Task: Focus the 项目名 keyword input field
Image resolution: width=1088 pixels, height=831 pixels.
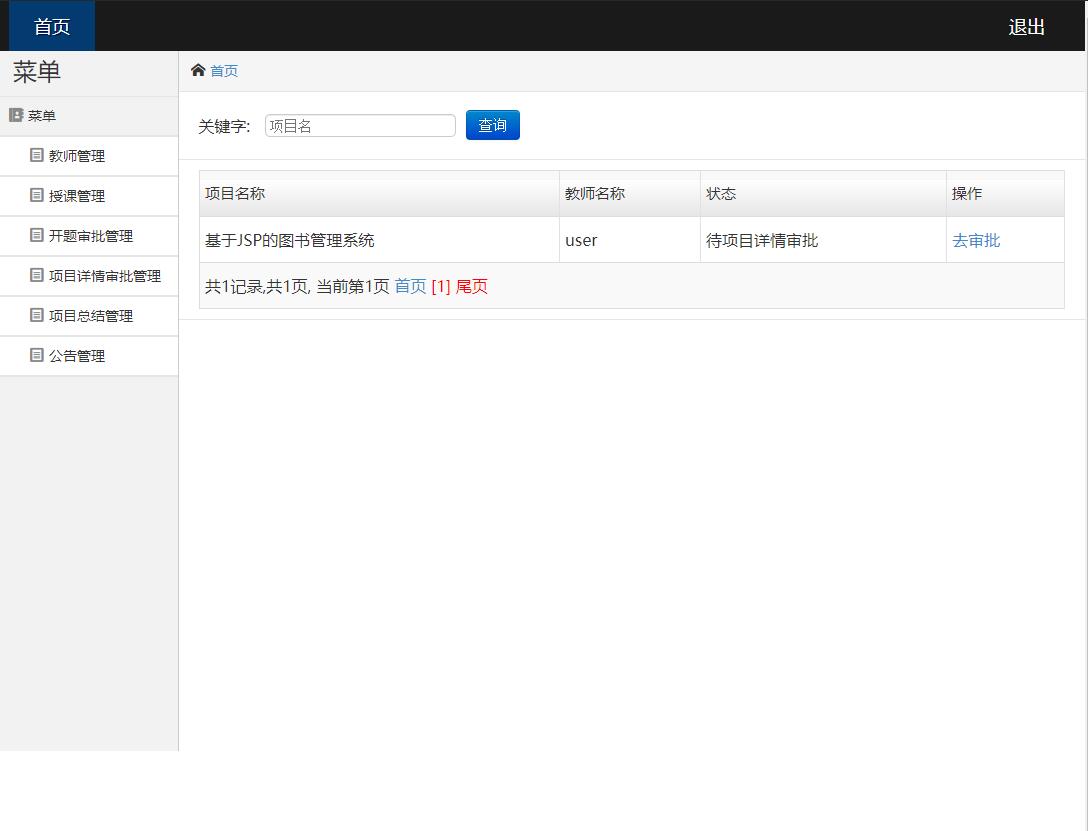Action: (360, 126)
